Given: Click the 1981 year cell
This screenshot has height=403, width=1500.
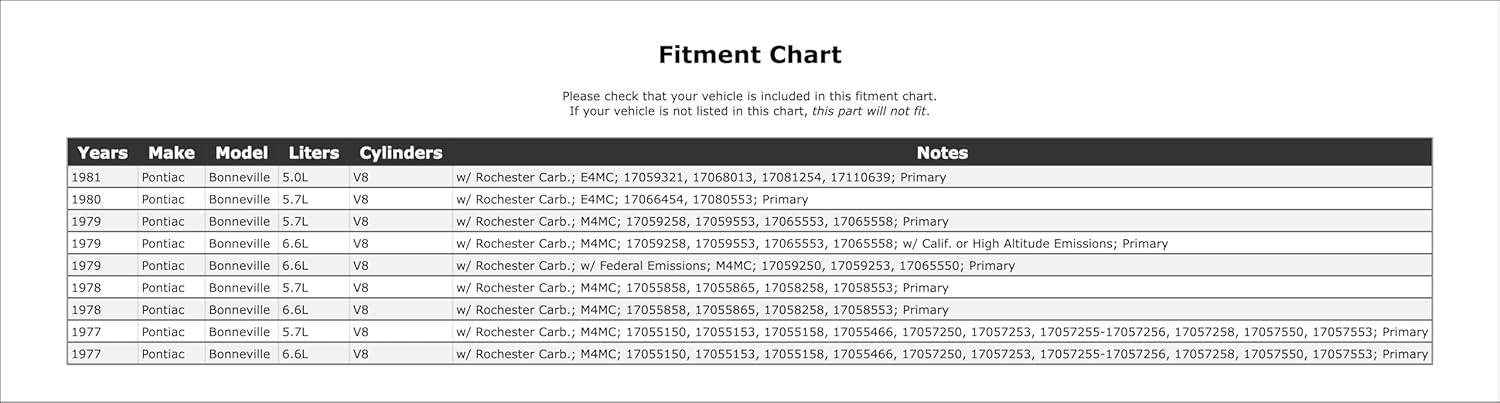Looking at the screenshot, I should (84, 177).
